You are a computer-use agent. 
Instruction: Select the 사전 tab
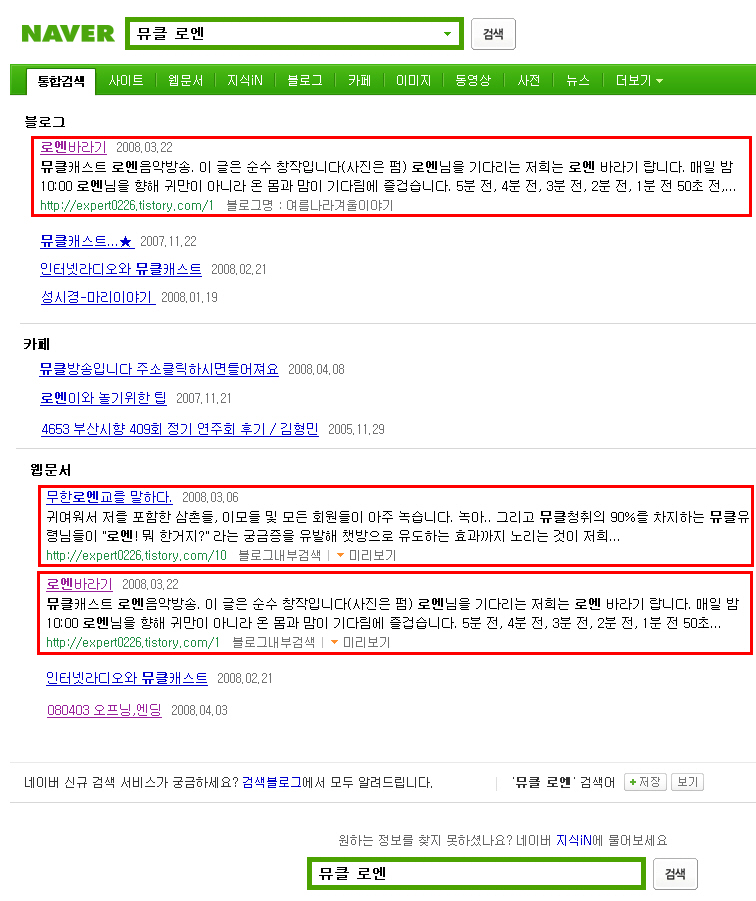click(x=529, y=80)
